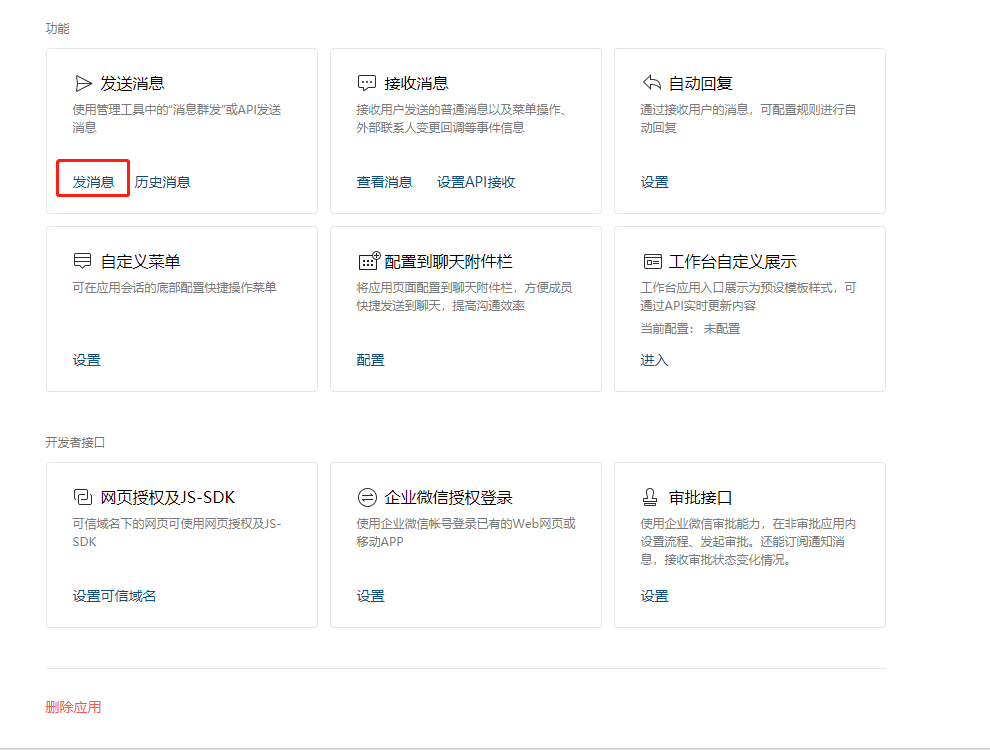This screenshot has width=990, height=750.
Task: Open the 设置API接收 link
Action: pyautogui.click(x=476, y=182)
